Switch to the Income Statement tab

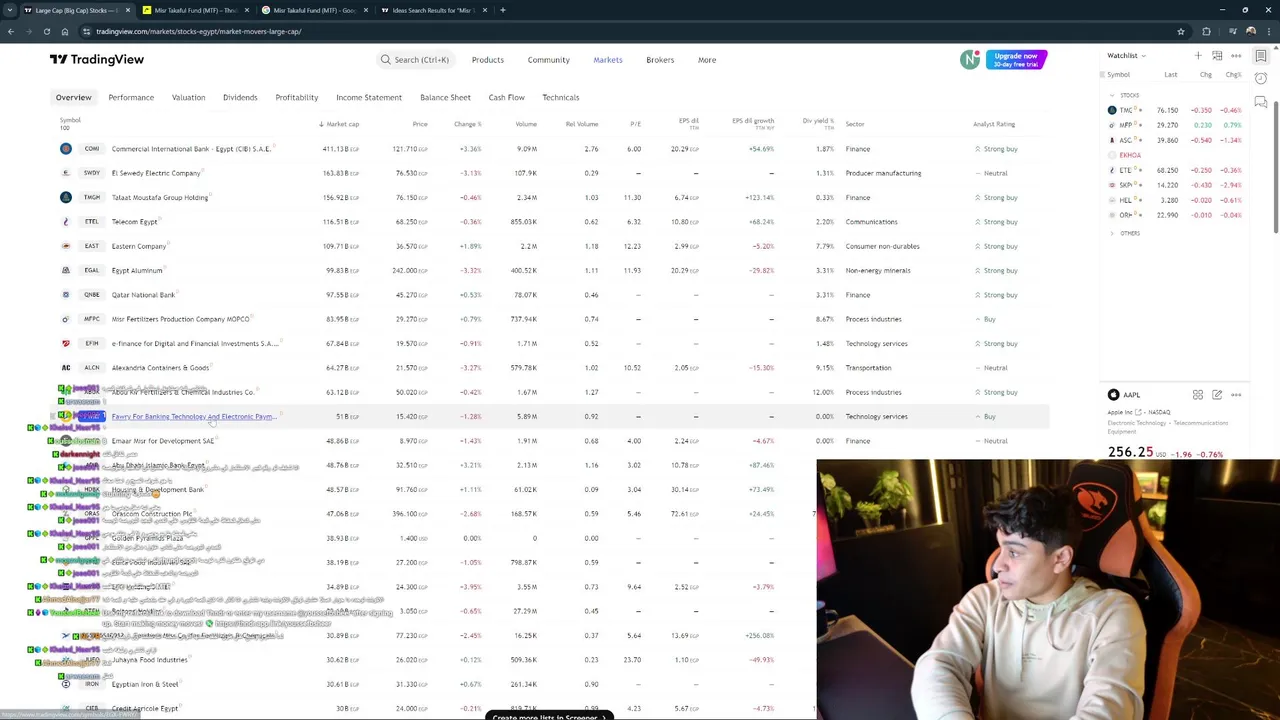coord(369,97)
